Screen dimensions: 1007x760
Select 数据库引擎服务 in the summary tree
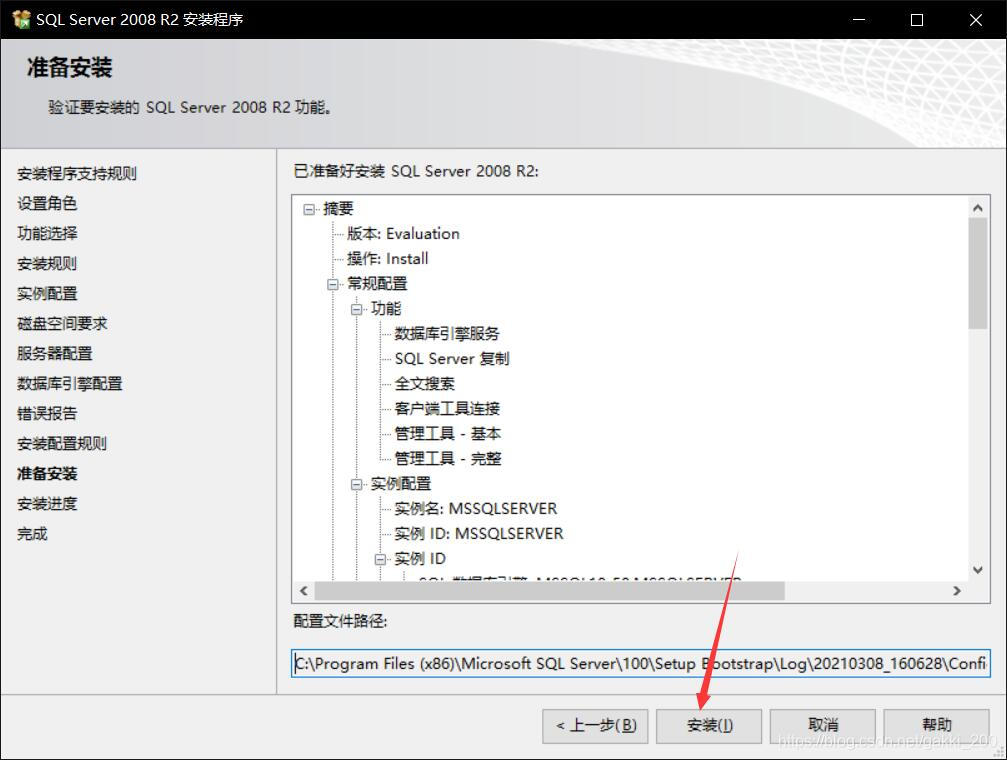(447, 333)
